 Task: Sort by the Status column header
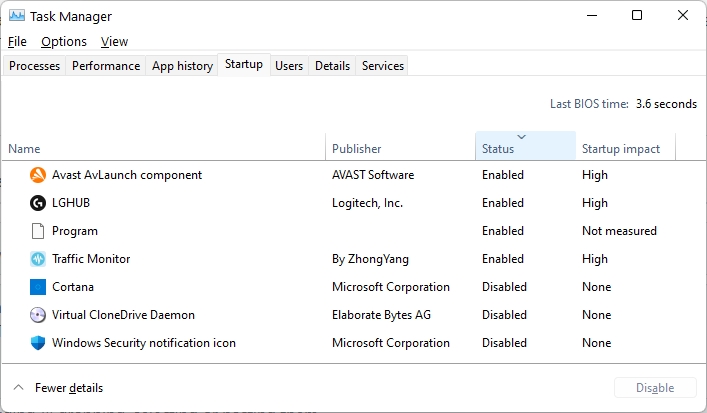coord(526,147)
